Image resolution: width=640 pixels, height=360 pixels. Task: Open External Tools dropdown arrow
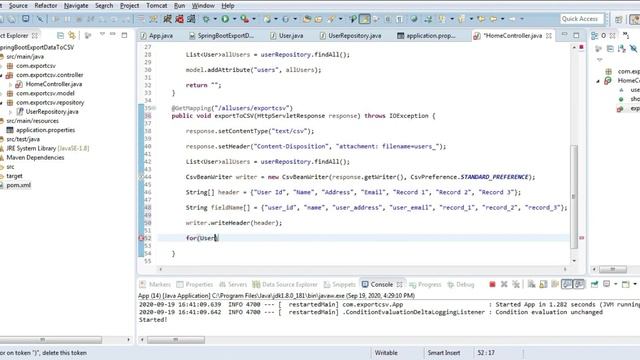click(254, 19)
